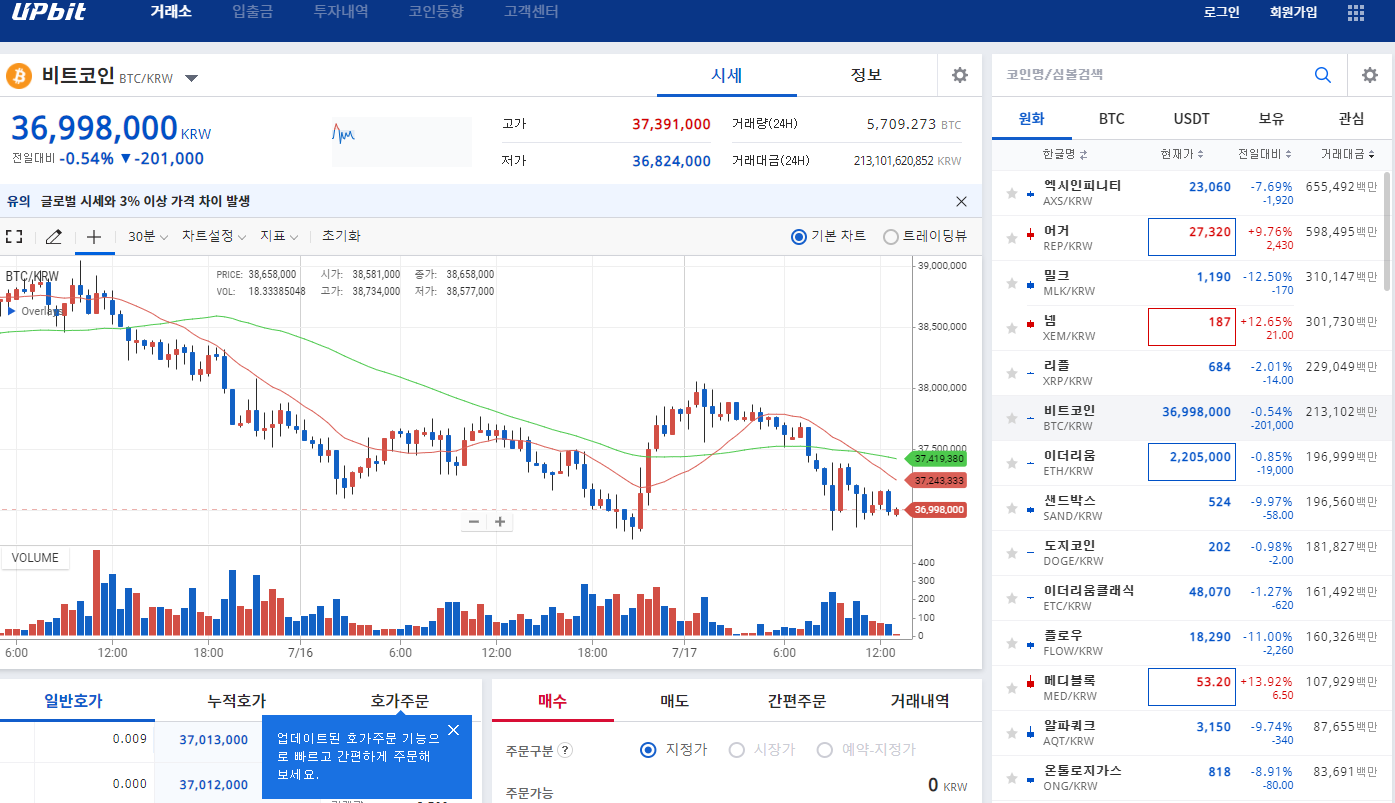Click the 로그인 link
Viewport: 1395px width, 803px height.
click(x=1221, y=12)
